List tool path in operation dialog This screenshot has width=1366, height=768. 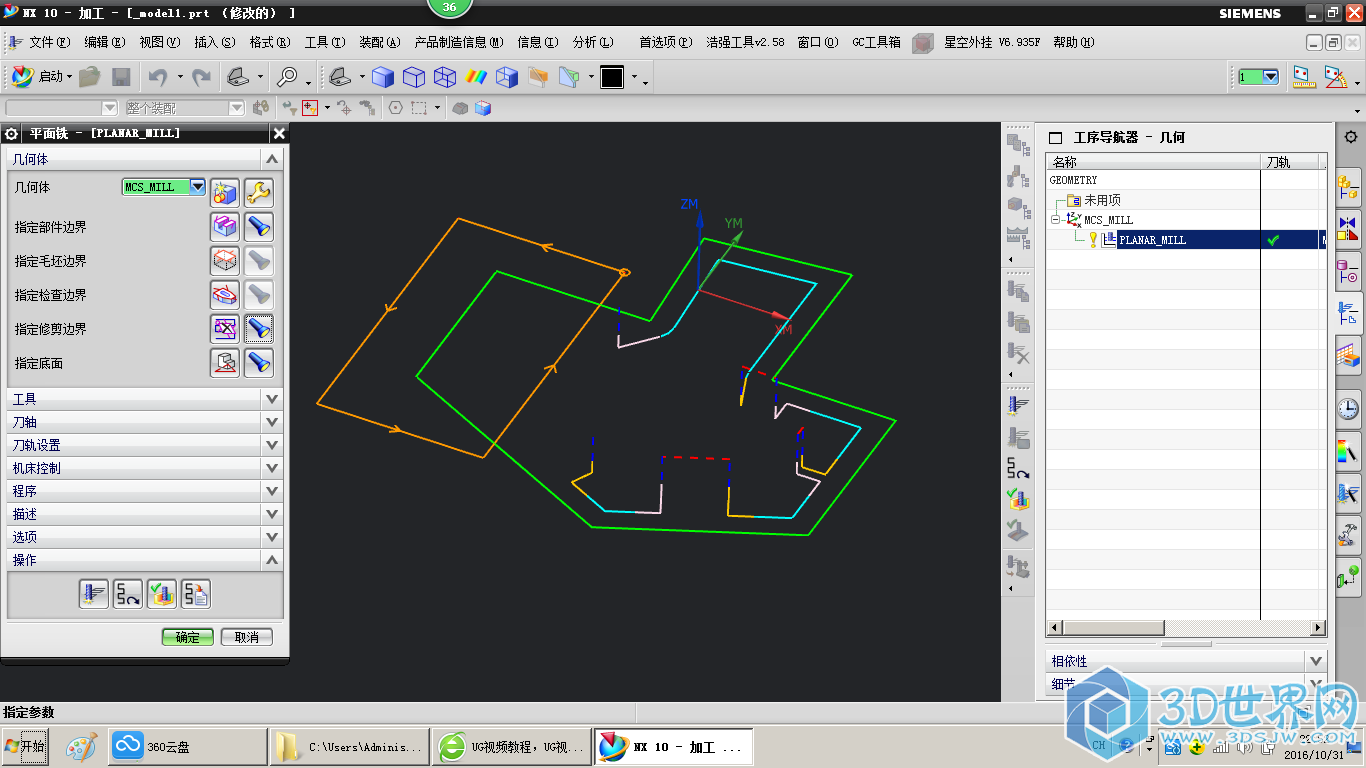click(196, 594)
